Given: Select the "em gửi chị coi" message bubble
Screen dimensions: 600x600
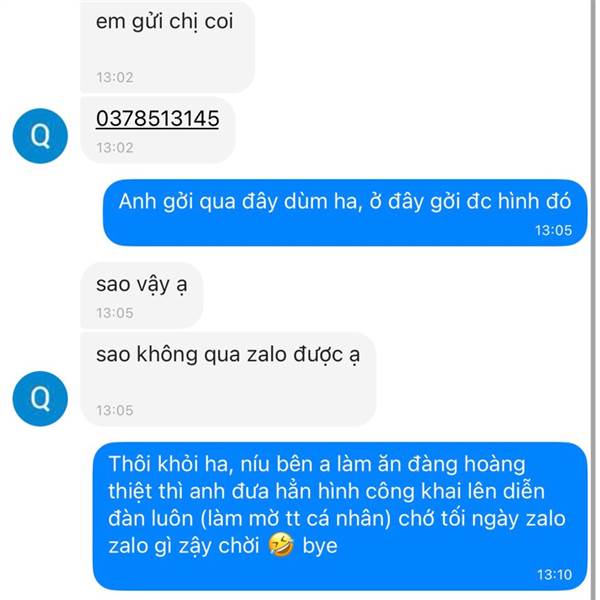Looking at the screenshot, I should 166,45.
